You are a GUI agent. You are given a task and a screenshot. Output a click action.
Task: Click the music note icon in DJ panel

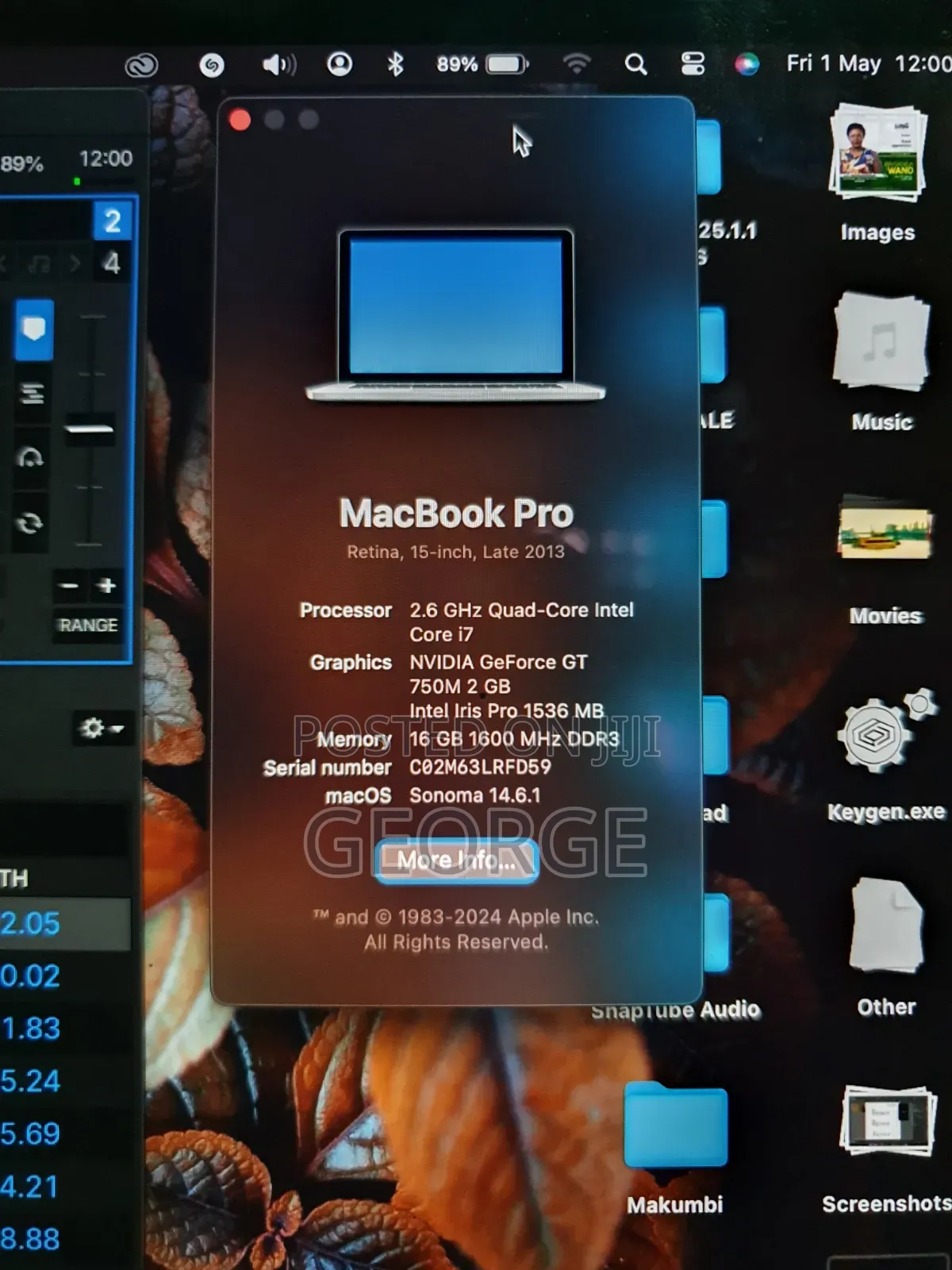point(38,263)
